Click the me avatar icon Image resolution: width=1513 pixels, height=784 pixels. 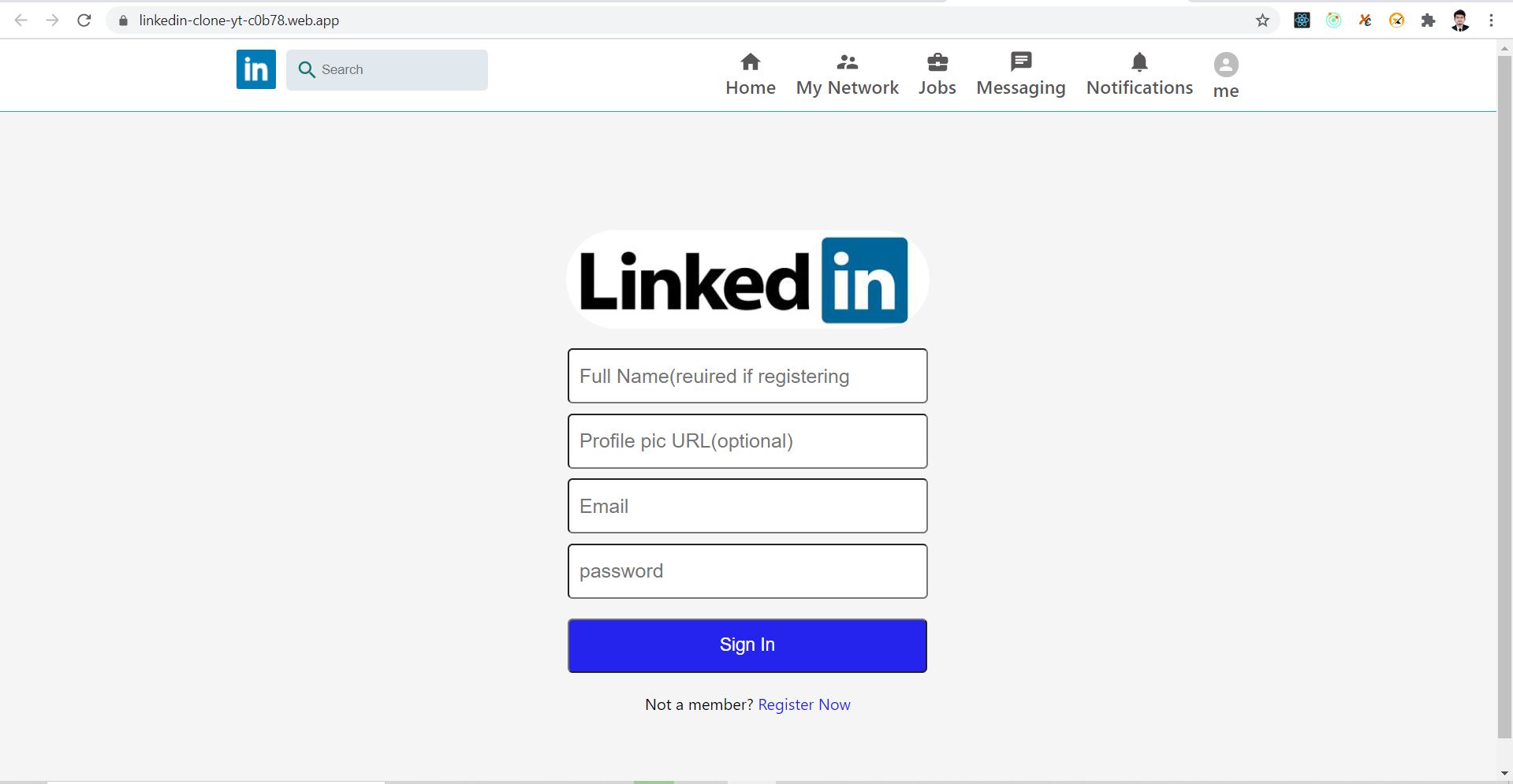point(1226,65)
